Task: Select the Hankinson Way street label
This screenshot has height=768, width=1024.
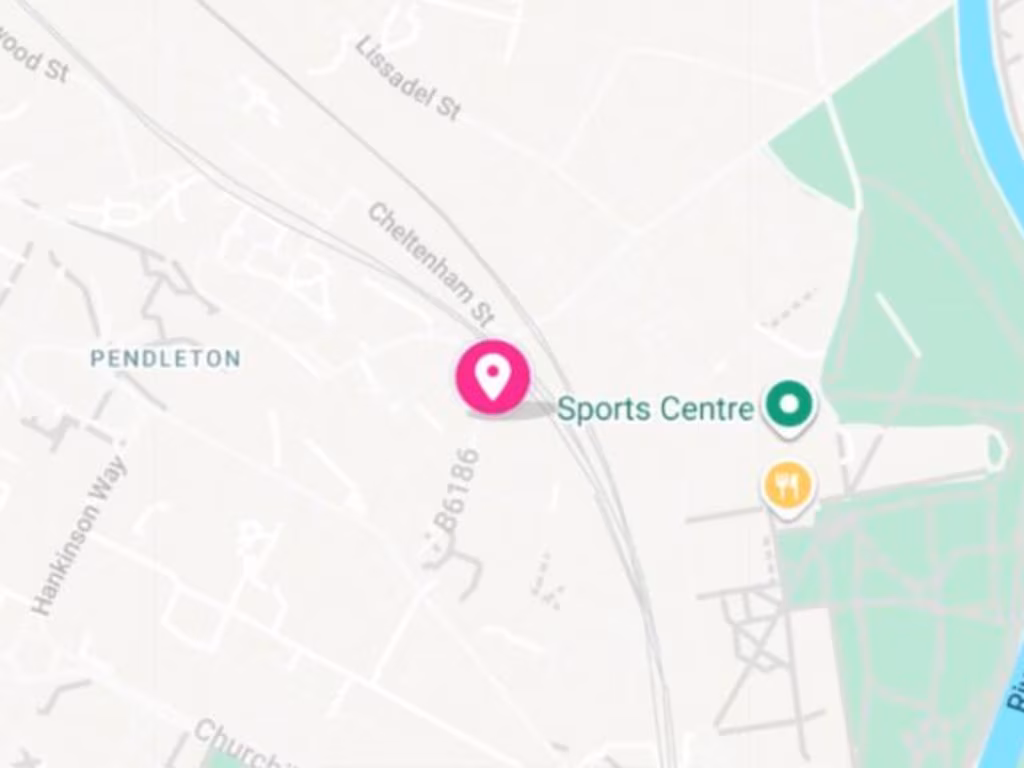Action: [80, 534]
